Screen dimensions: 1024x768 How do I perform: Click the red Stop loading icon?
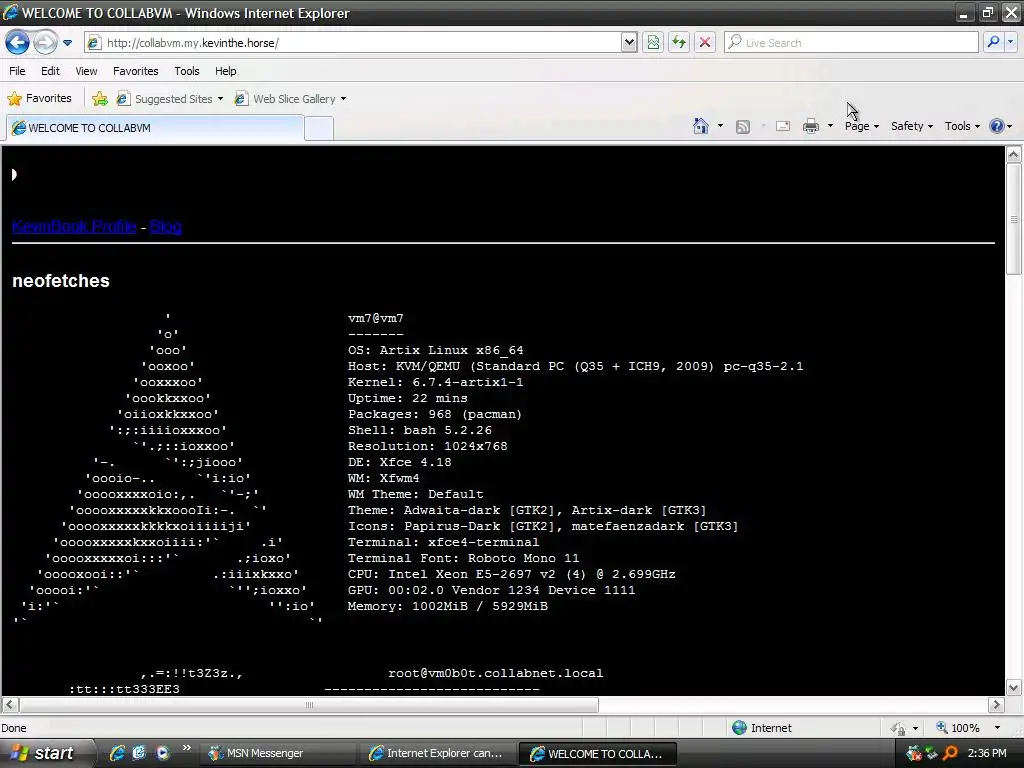coord(705,43)
